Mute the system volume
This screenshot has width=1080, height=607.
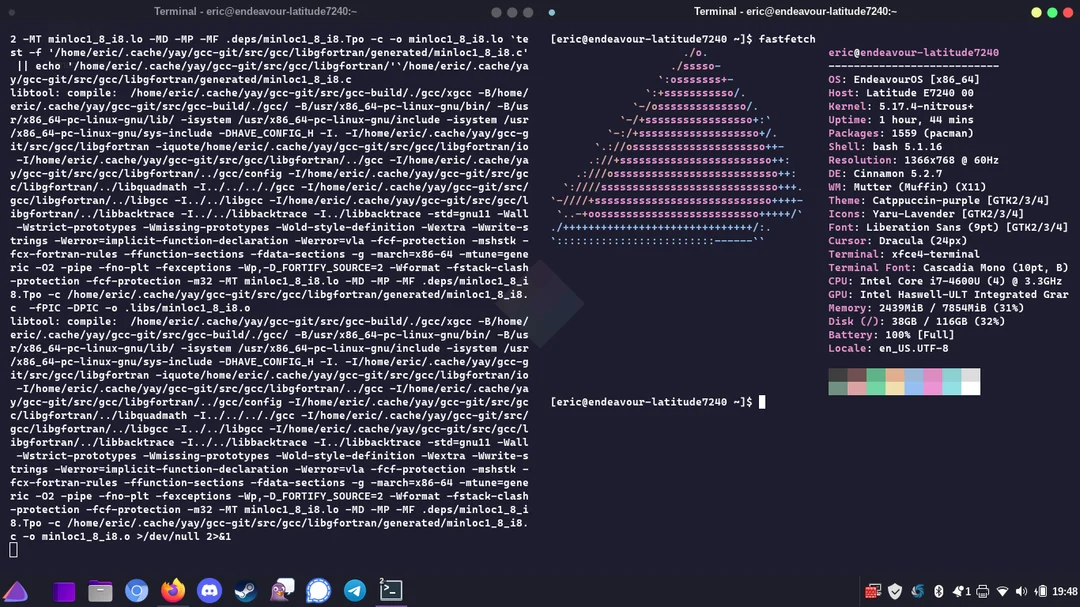pyautogui.click(x=1020, y=590)
